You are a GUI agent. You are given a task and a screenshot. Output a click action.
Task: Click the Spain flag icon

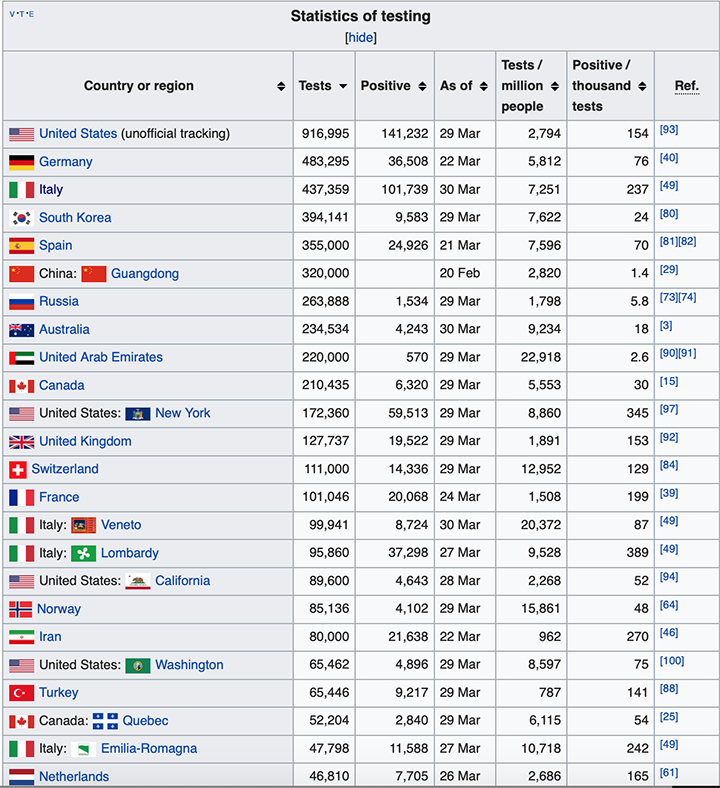pyautogui.click(x=22, y=246)
